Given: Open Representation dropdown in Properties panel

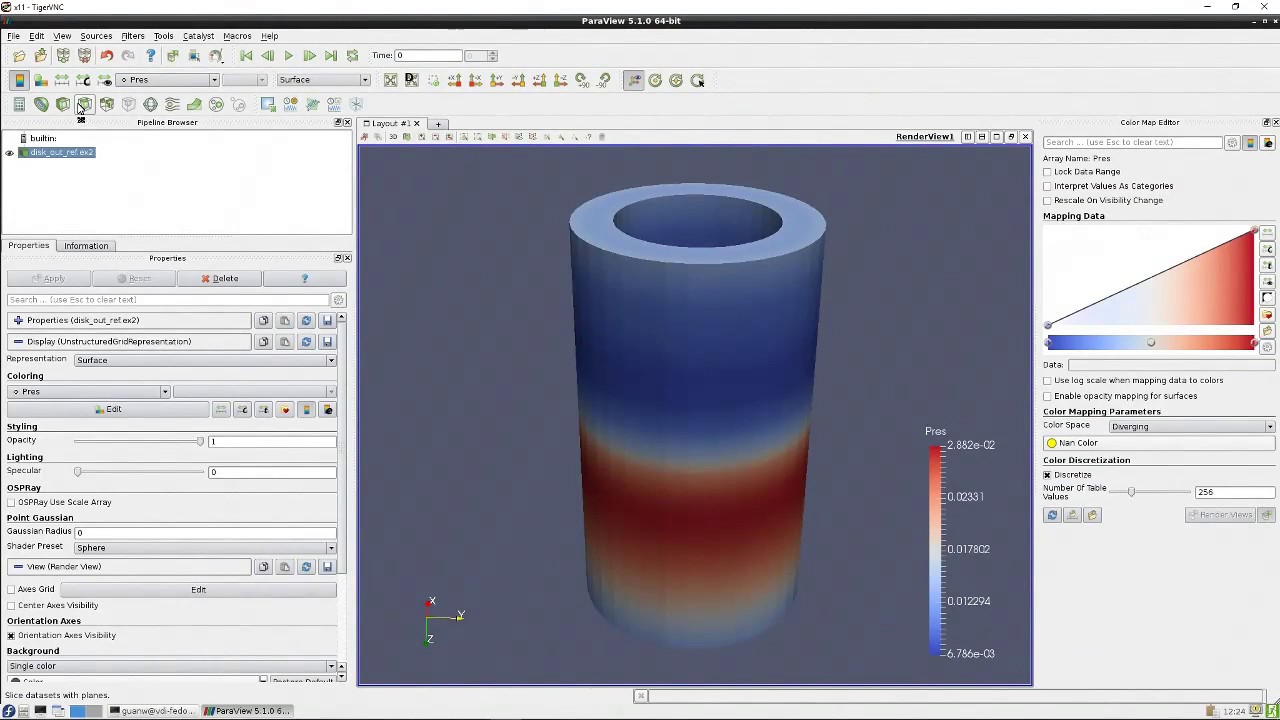Looking at the screenshot, I should (205, 360).
